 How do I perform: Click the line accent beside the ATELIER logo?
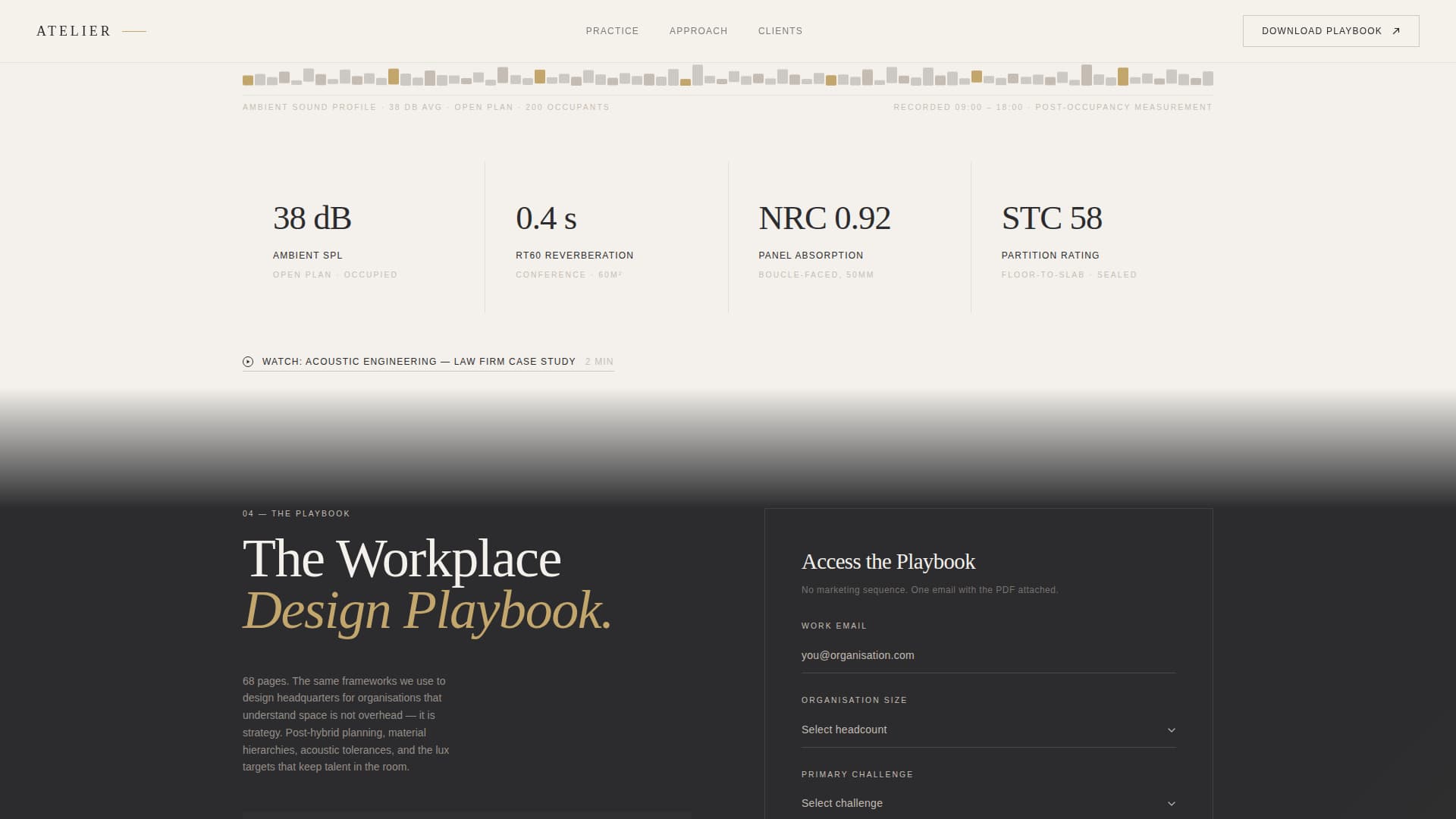[x=133, y=31]
